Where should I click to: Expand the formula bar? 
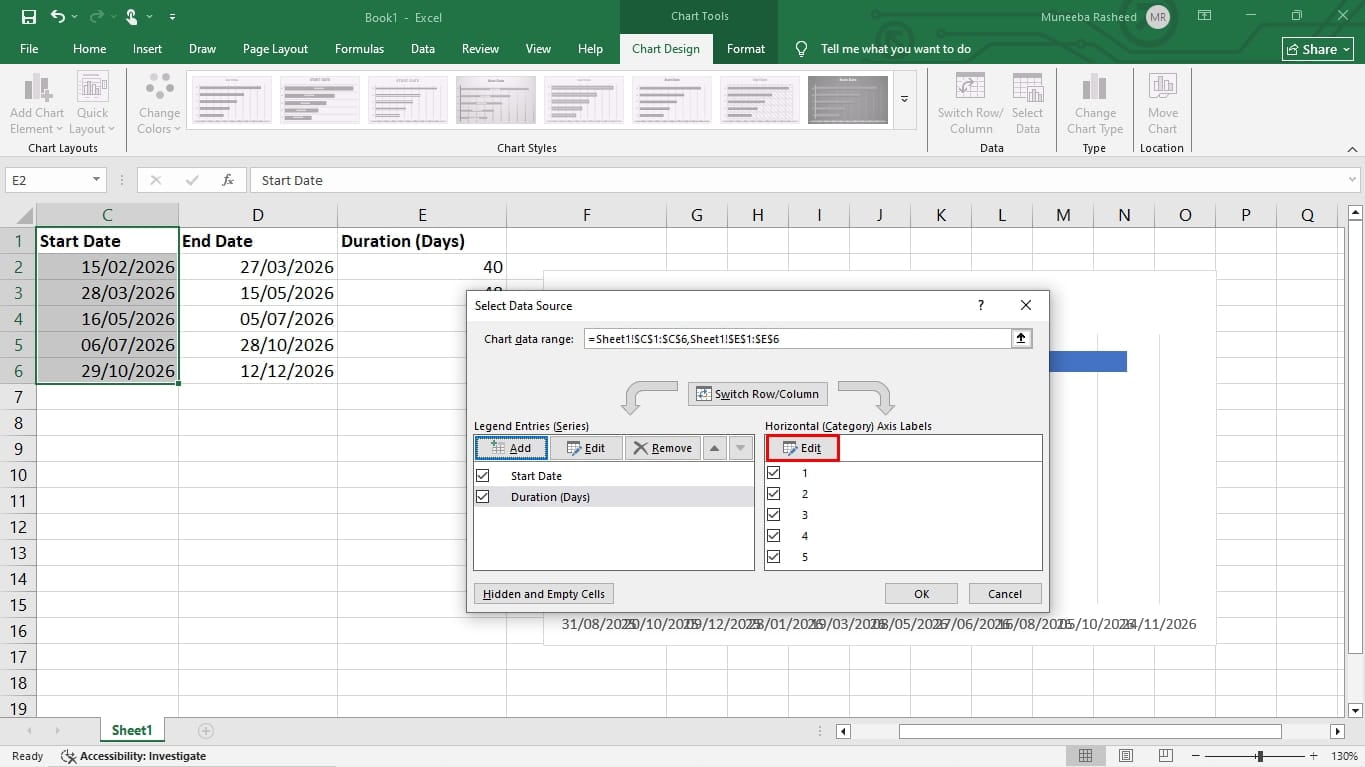(x=1352, y=180)
